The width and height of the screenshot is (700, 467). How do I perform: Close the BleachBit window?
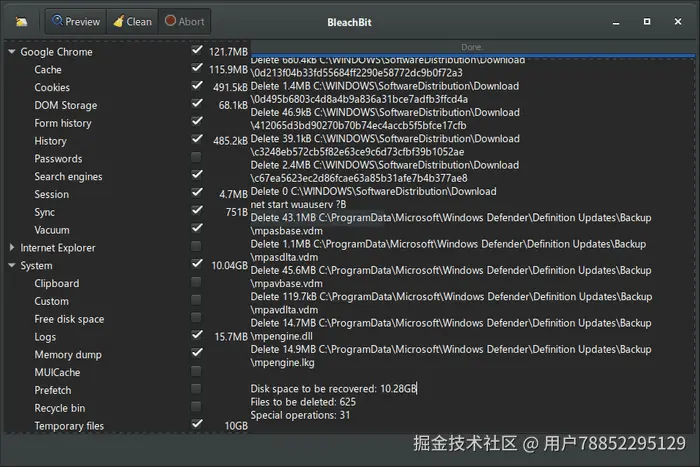678,21
